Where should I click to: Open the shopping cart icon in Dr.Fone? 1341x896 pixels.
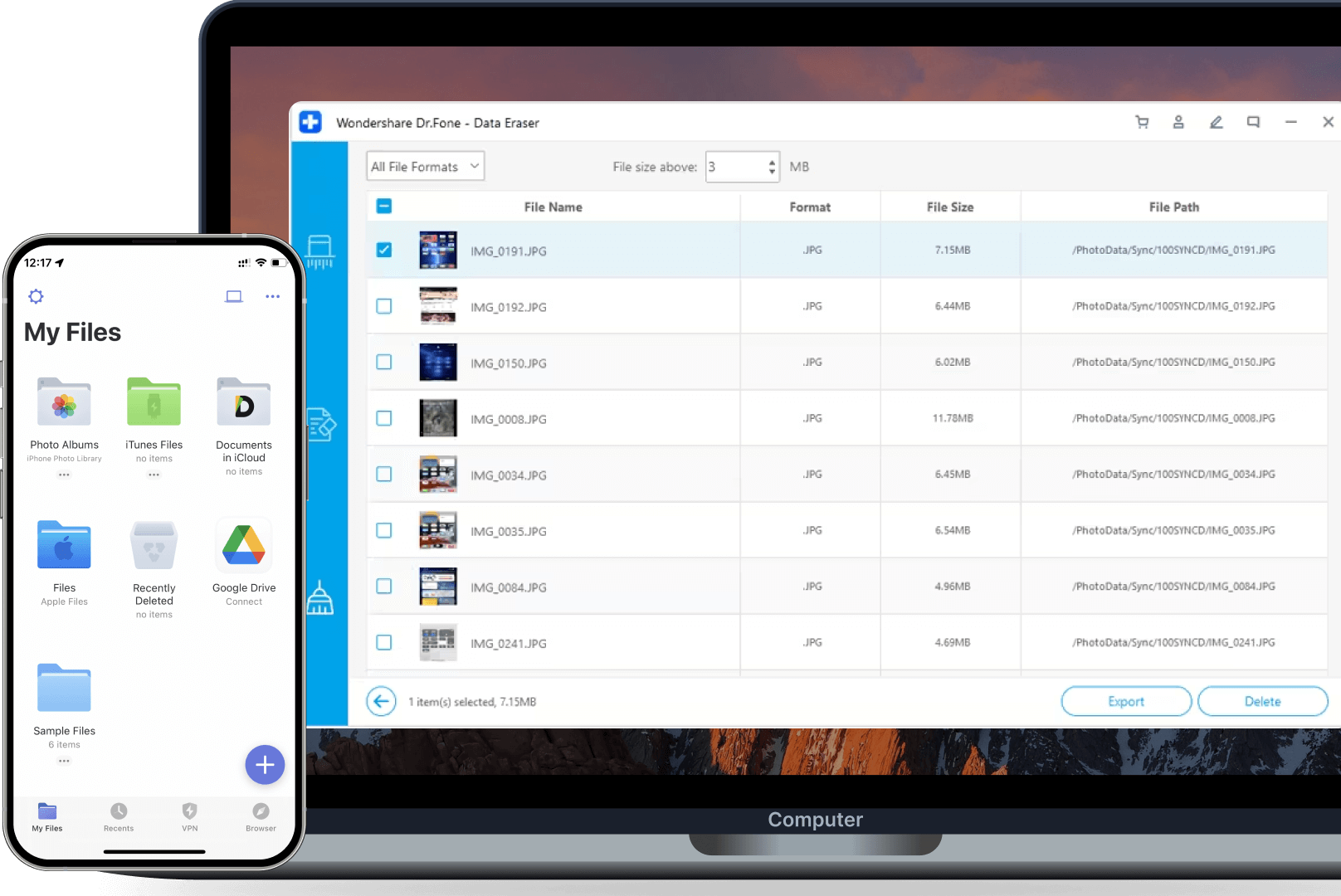pyautogui.click(x=1142, y=122)
